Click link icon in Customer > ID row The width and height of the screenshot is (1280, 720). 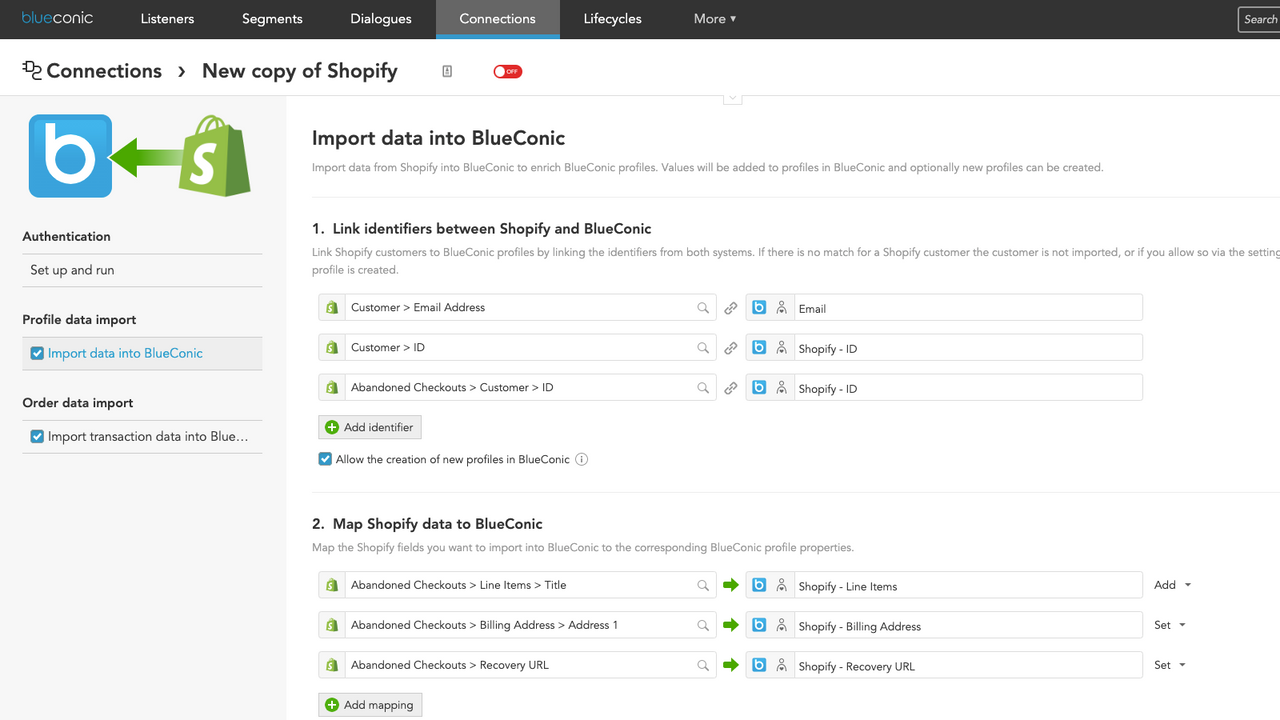pos(731,348)
